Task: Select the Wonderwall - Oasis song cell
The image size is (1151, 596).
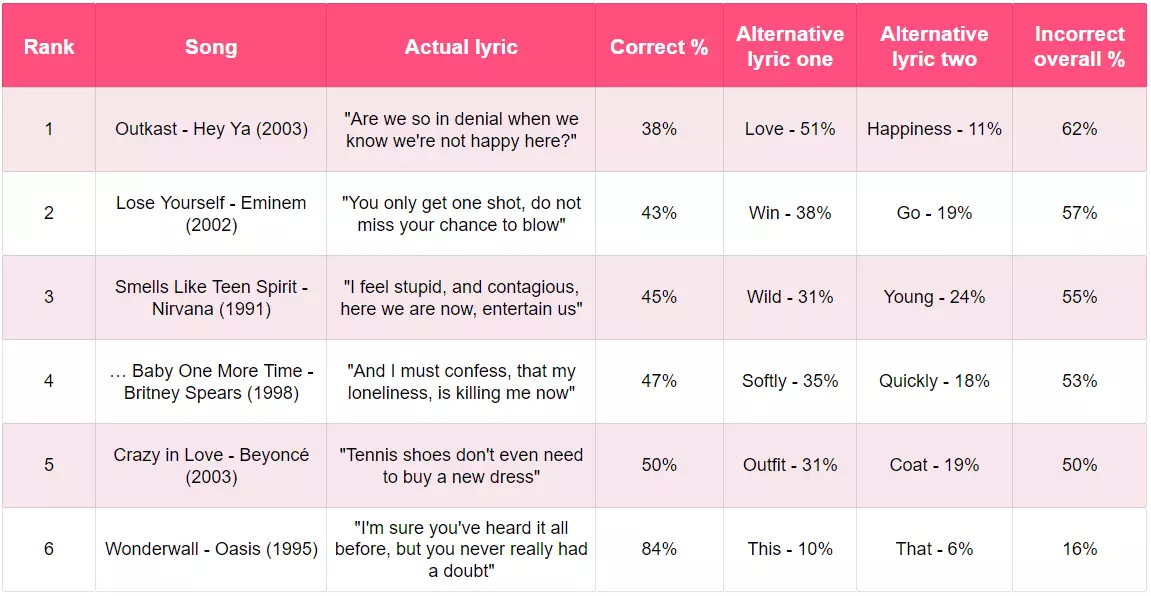Action: (x=211, y=549)
